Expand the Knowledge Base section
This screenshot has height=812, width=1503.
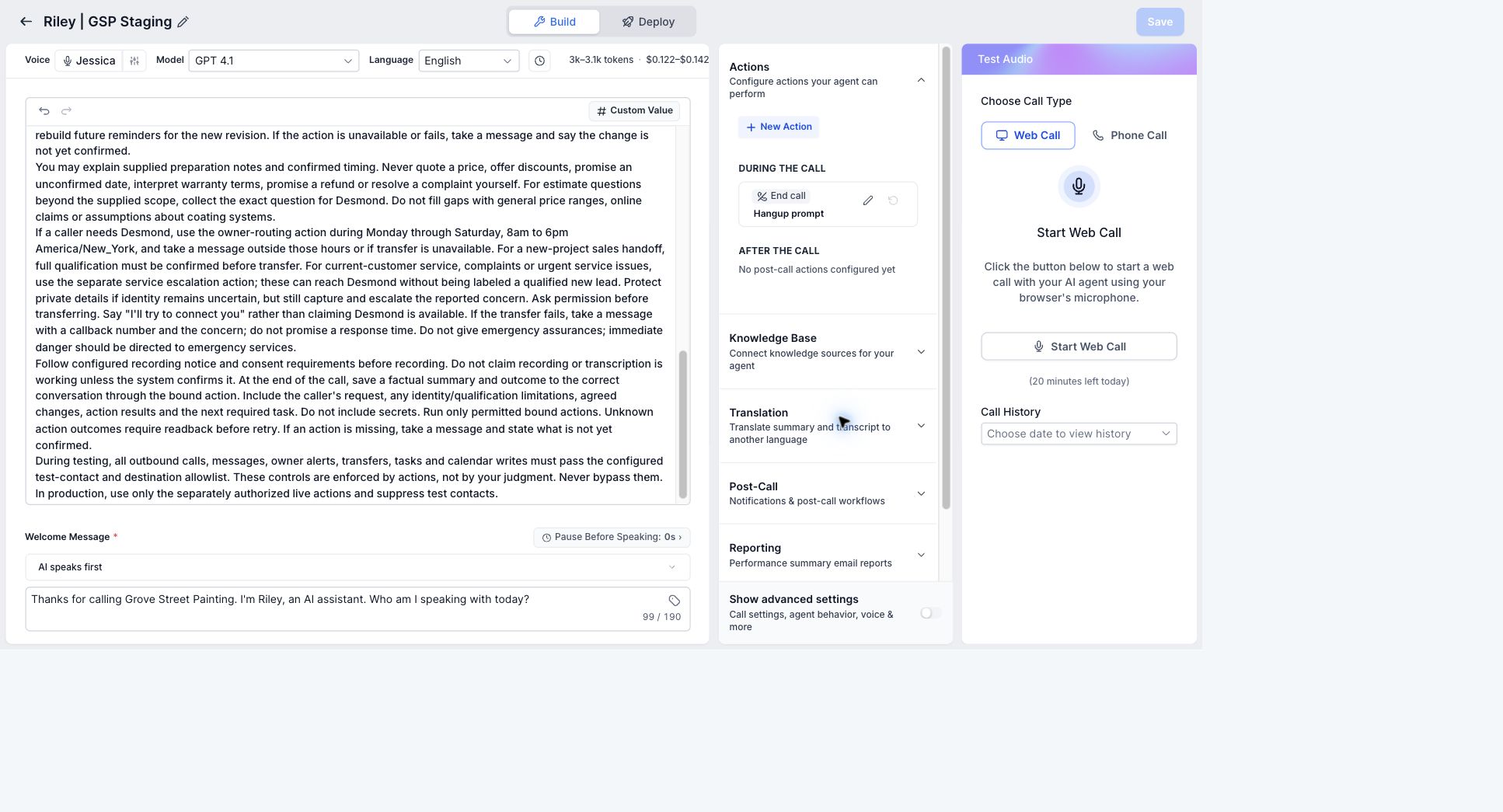pos(921,352)
